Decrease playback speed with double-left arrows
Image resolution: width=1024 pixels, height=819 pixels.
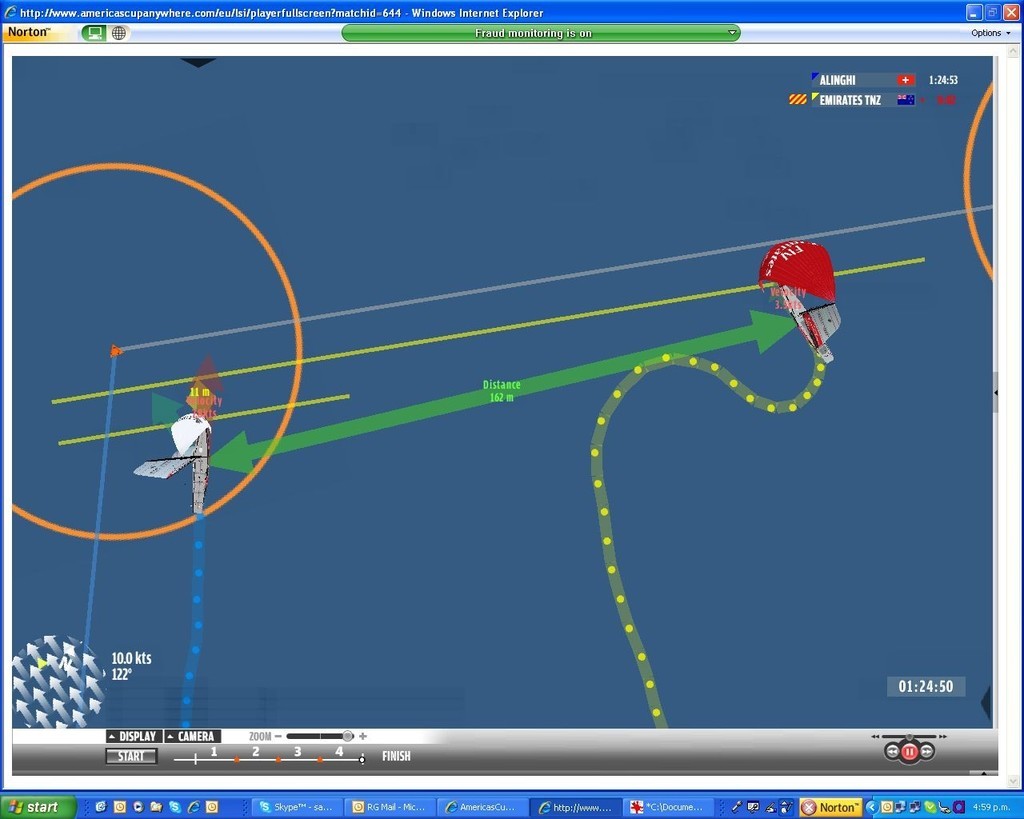click(875, 737)
